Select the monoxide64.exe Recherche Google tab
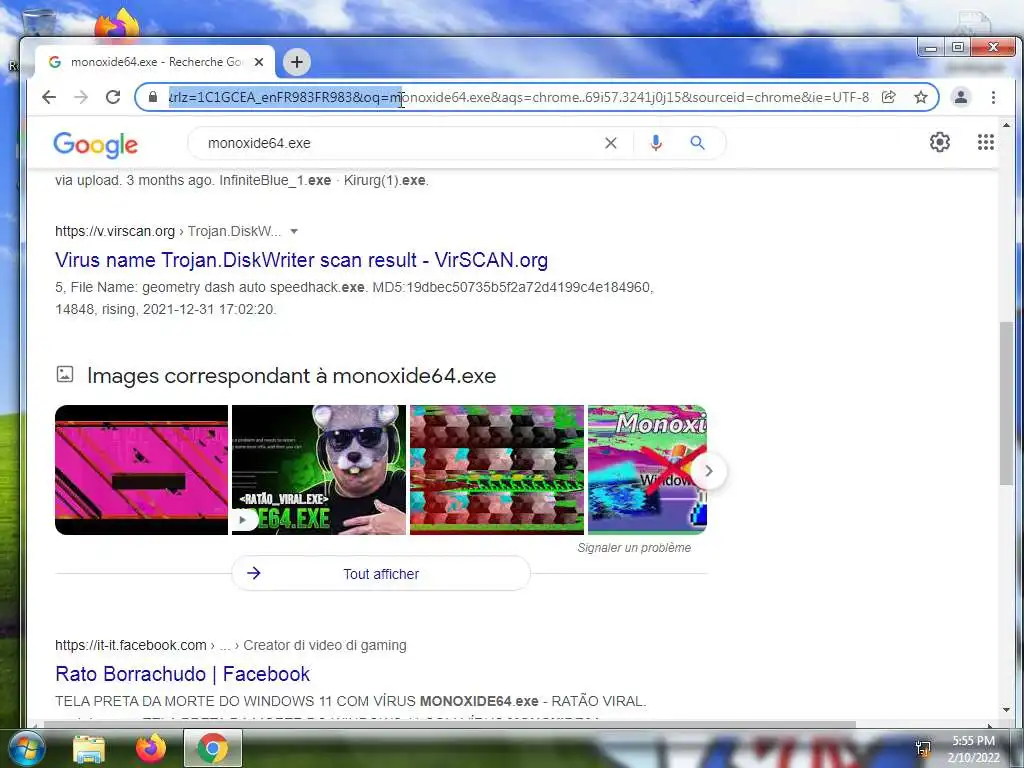 click(x=155, y=62)
